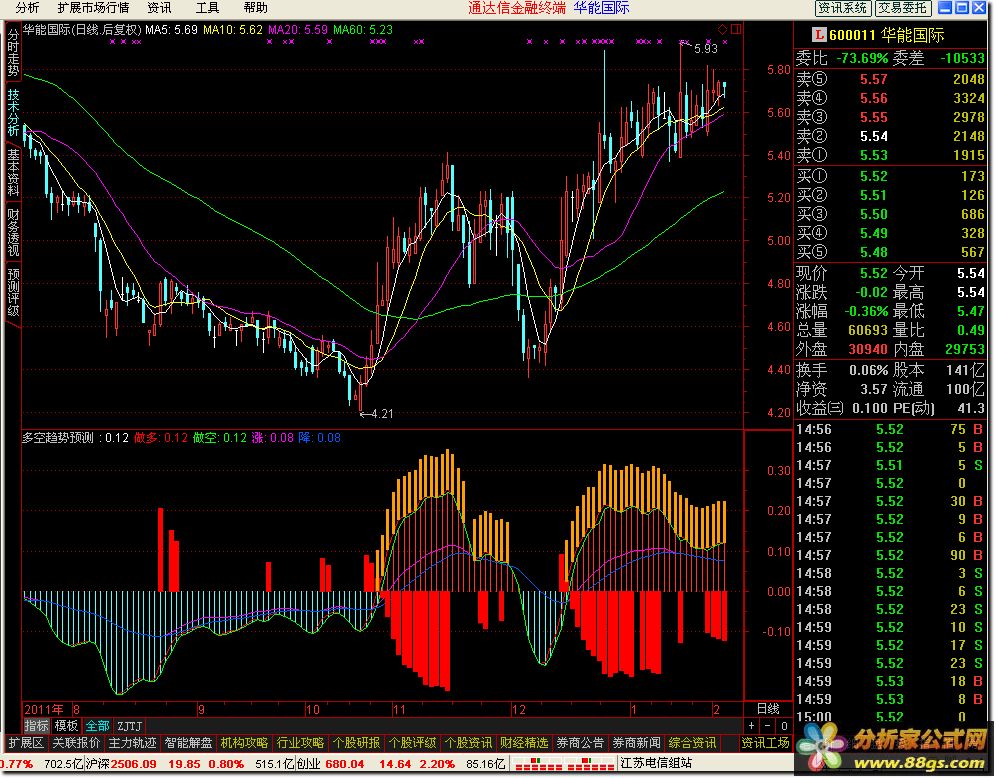Viewport: 996px width, 778px height.
Task: Click the 换手 value 0.06%
Action: point(868,370)
